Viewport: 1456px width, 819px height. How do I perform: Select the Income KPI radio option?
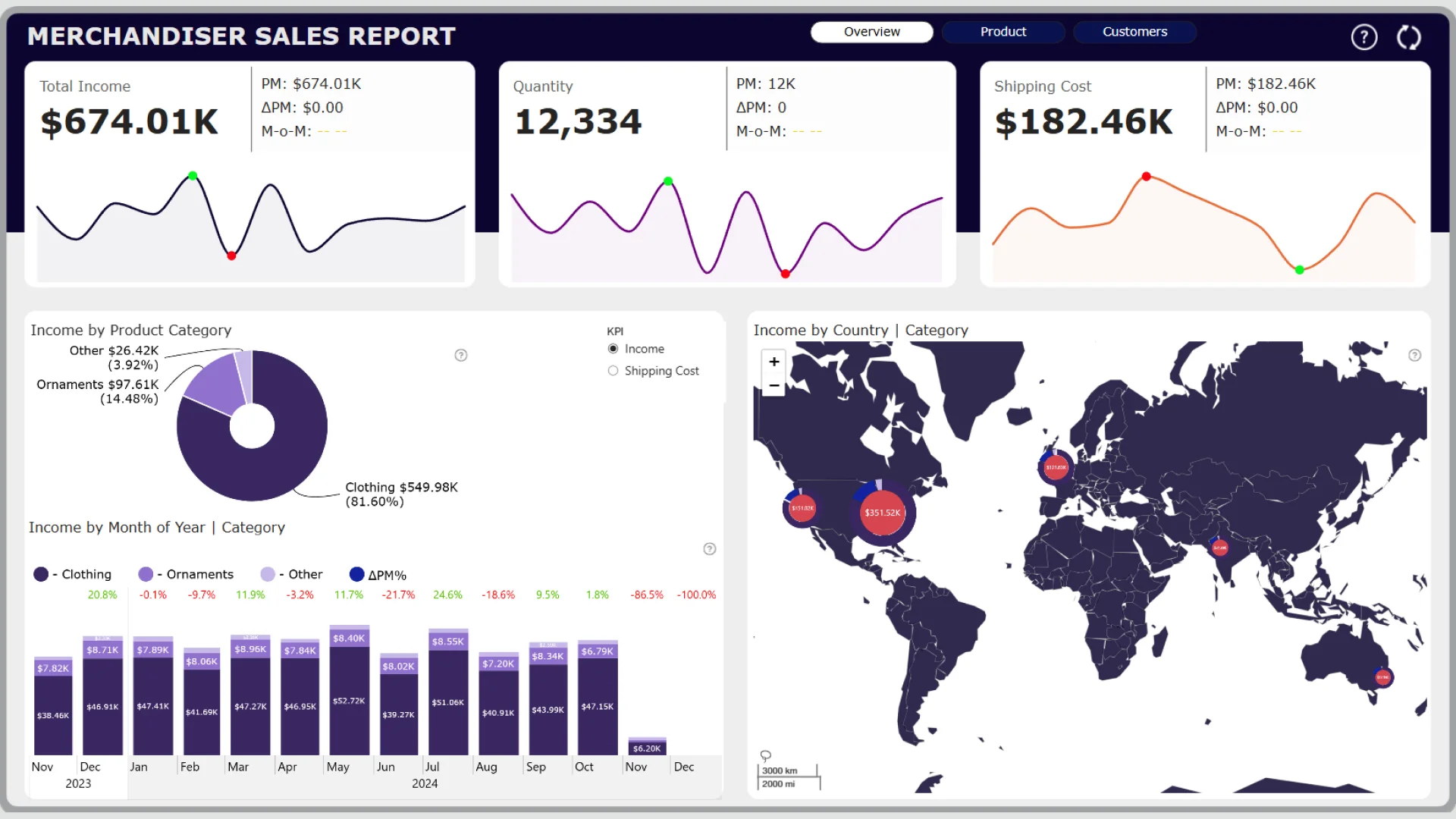click(x=613, y=349)
